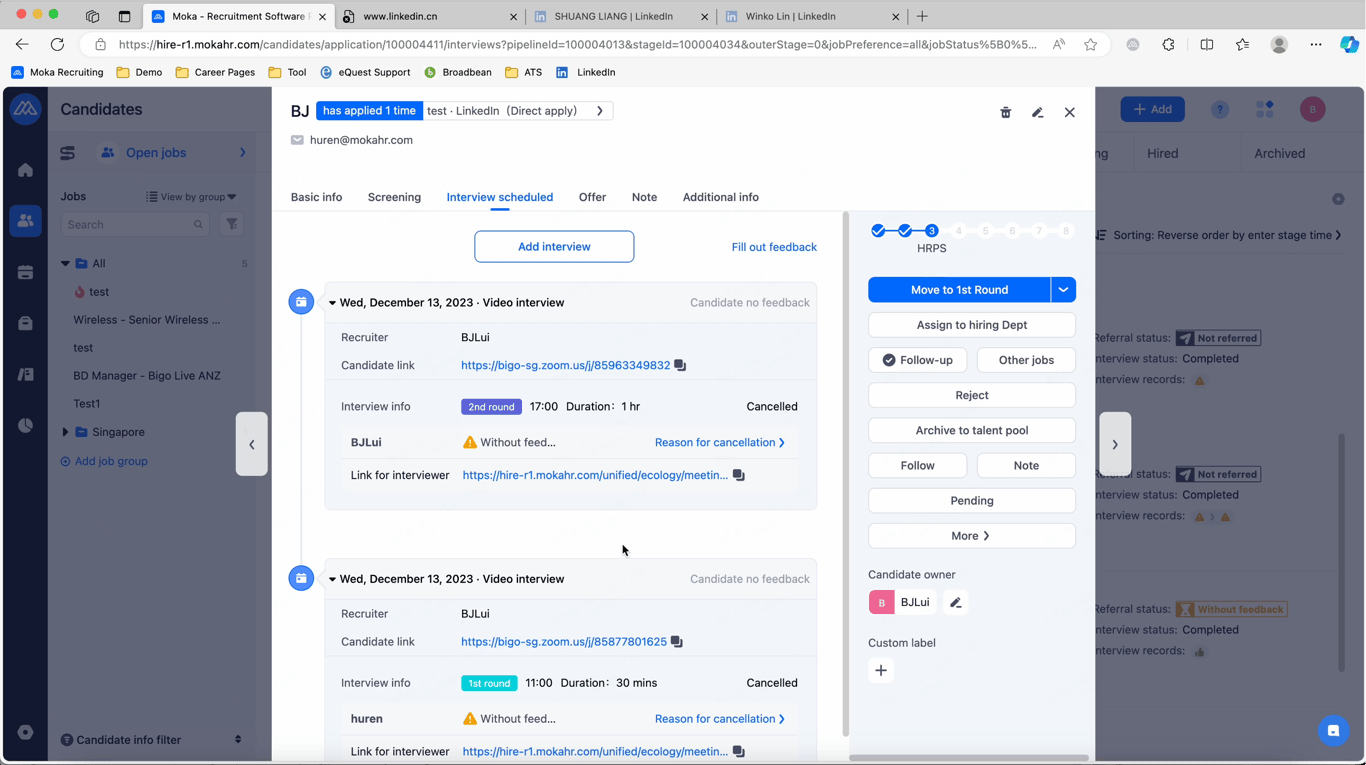Open the help question mark icon
This screenshot has height=765, width=1366.
[x=1220, y=109]
